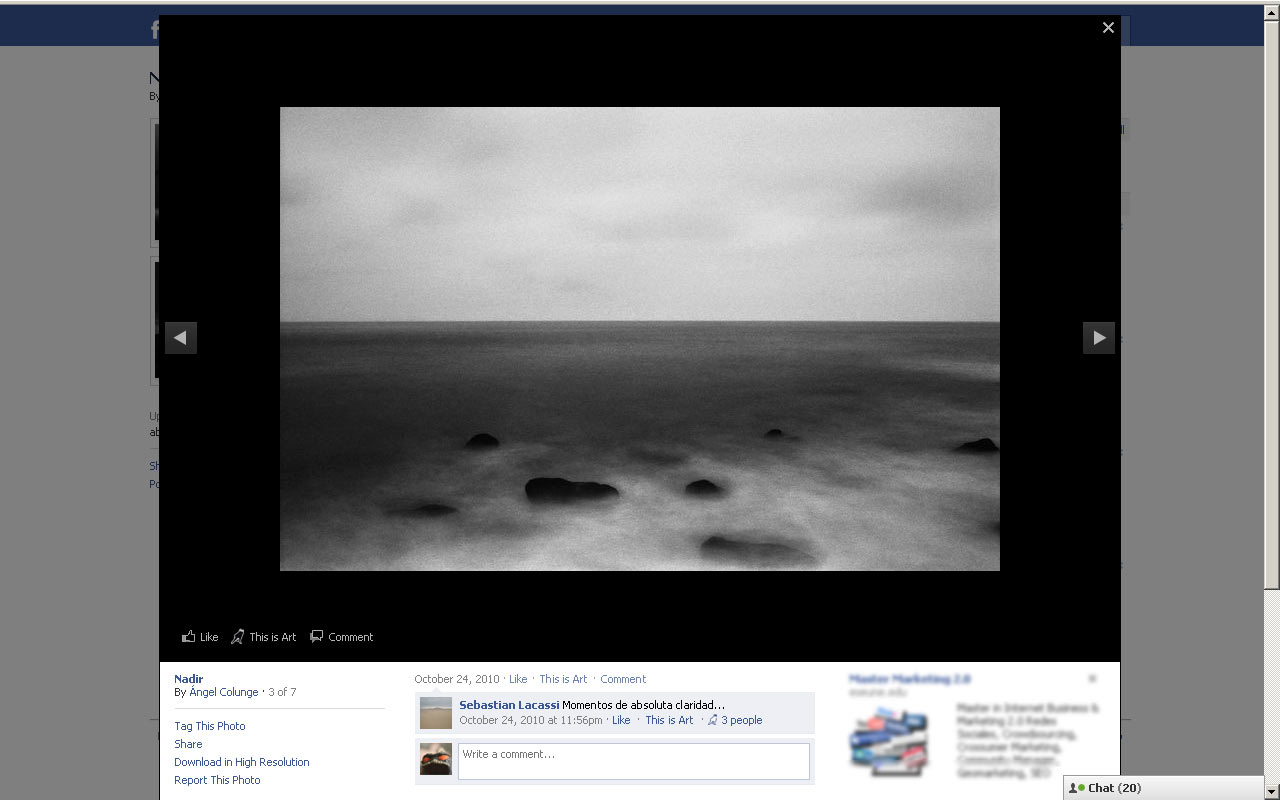The height and width of the screenshot is (800, 1280).
Task: Click the This is Art ribbon icon
Action: pos(238,637)
